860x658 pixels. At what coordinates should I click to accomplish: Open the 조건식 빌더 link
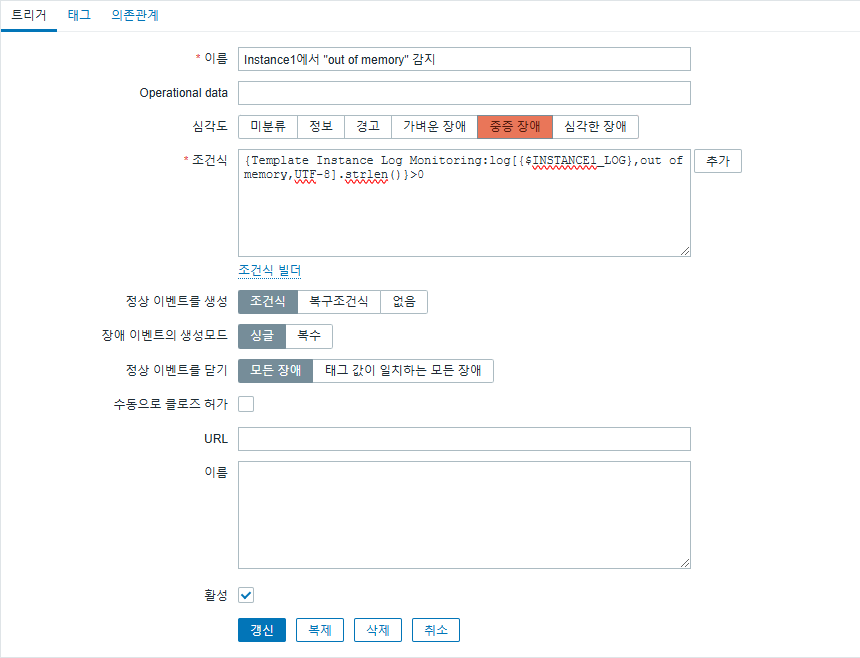point(269,270)
